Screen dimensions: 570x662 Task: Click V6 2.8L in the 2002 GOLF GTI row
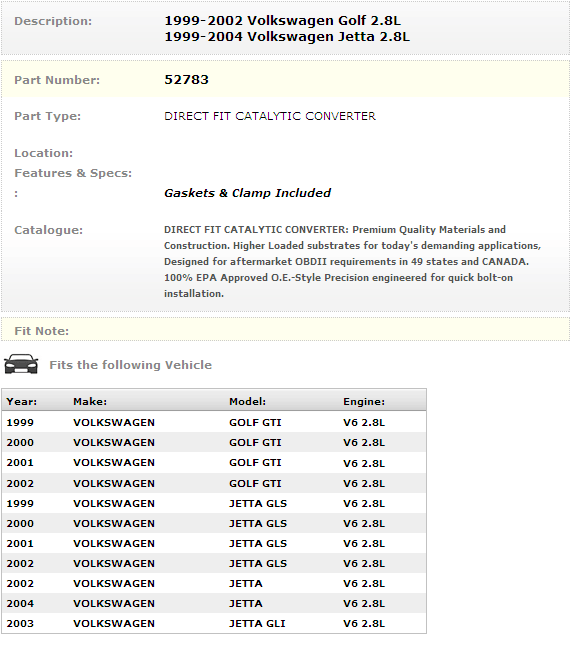point(364,483)
